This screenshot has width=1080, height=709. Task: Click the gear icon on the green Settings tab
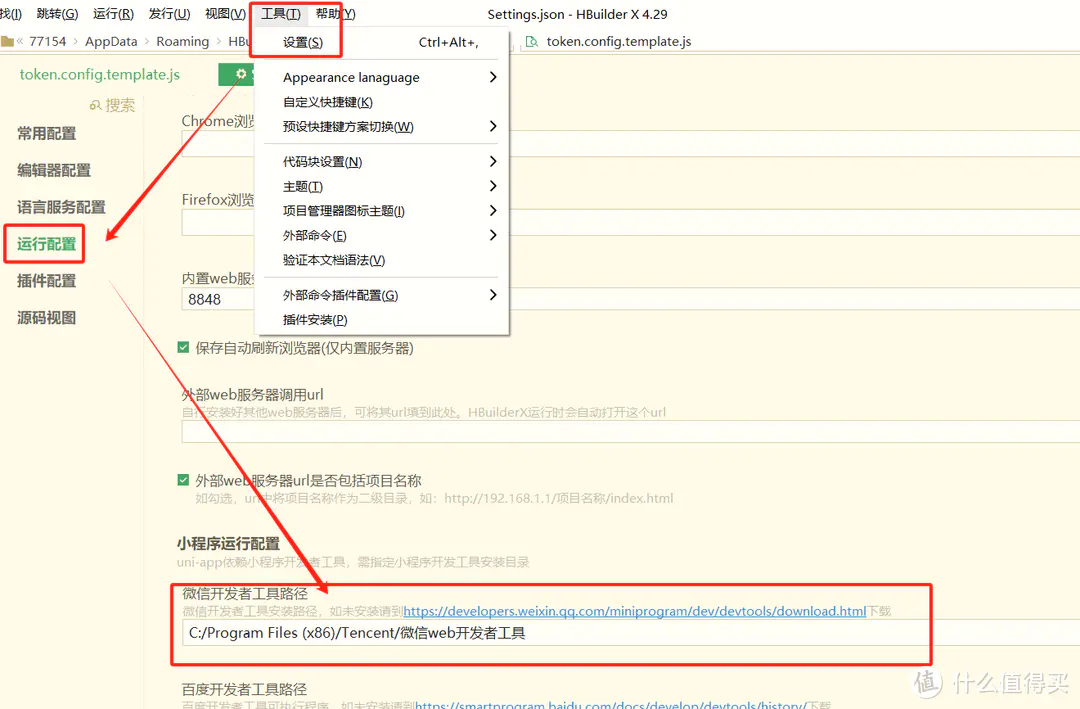click(x=241, y=75)
